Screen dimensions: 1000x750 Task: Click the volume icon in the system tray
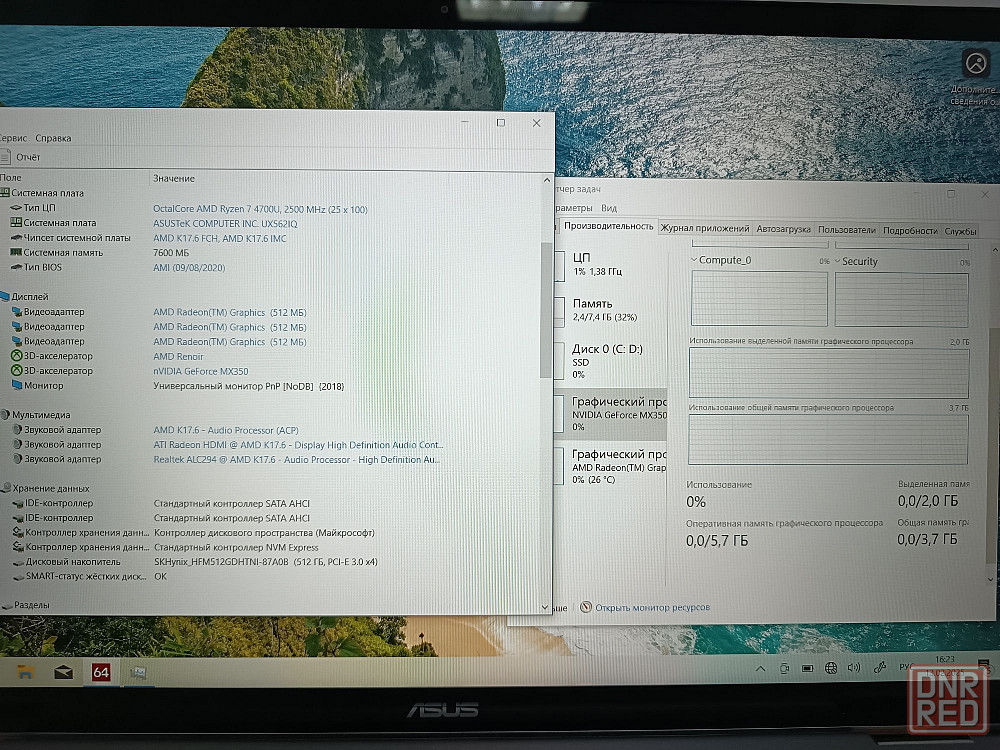[x=854, y=668]
